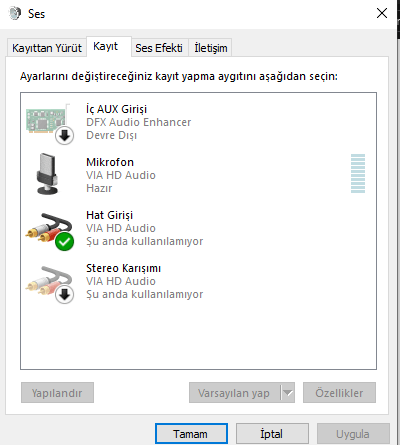This screenshot has width=400, height=445.
Task: Click the İç AUX Girişi sound card icon
Action: click(x=50, y=124)
